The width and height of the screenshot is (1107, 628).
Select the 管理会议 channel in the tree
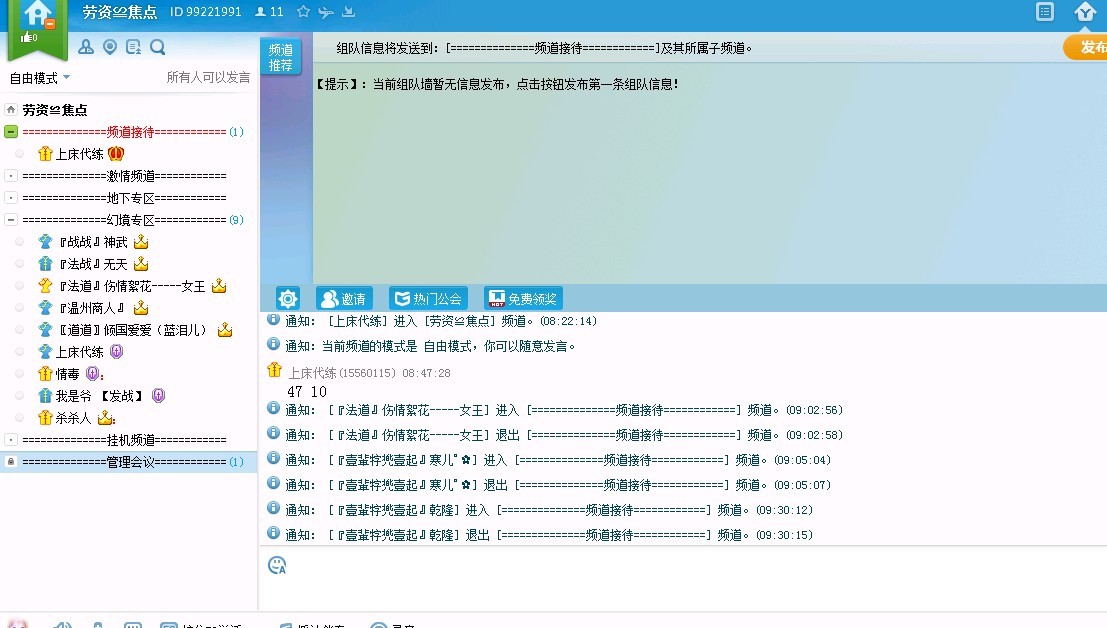(130, 461)
